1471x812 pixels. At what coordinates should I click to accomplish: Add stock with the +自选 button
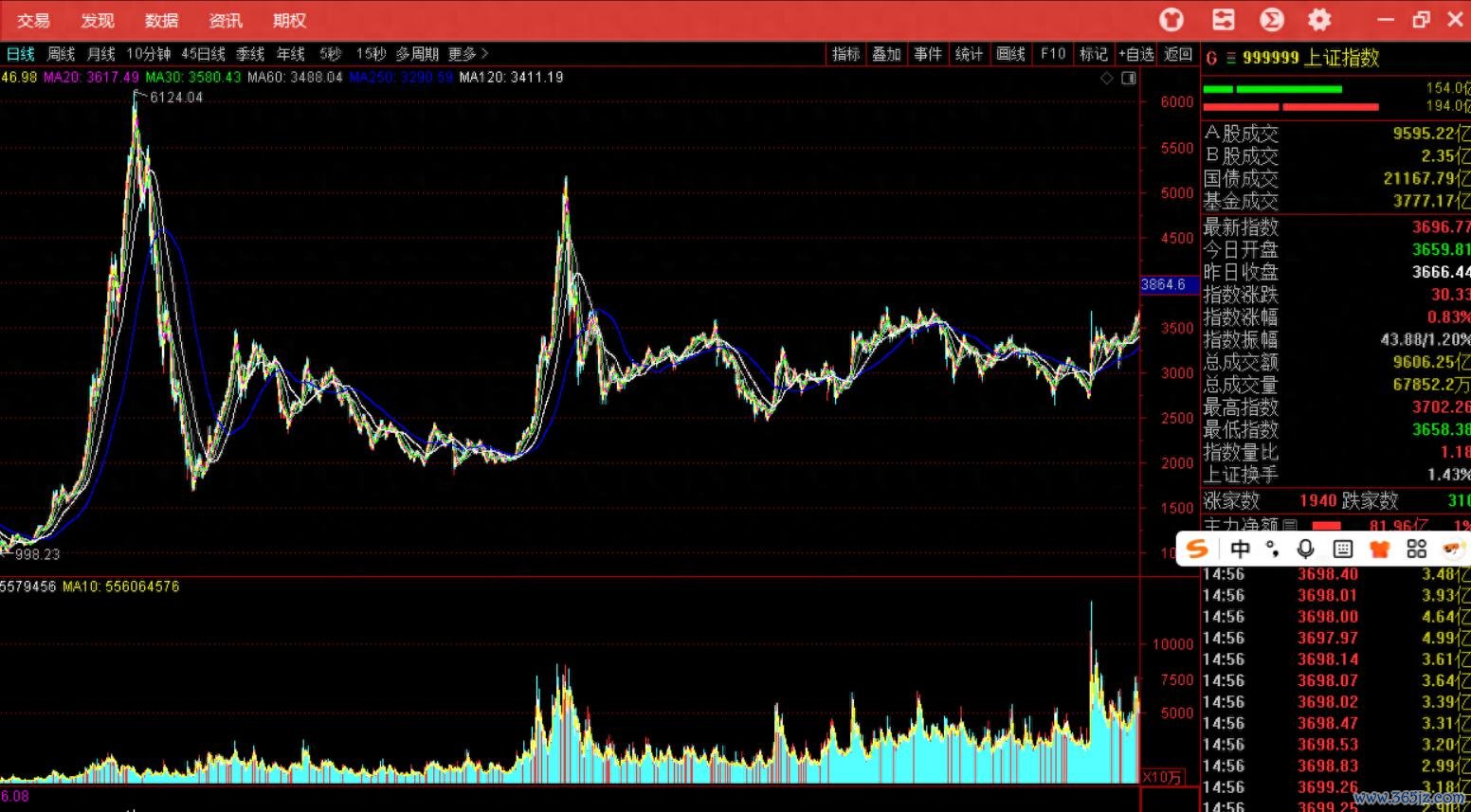[x=1135, y=54]
